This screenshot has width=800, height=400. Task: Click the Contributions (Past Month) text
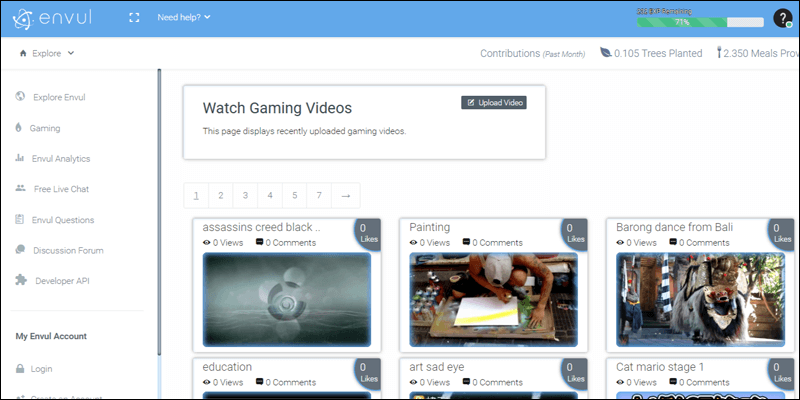coord(533,53)
